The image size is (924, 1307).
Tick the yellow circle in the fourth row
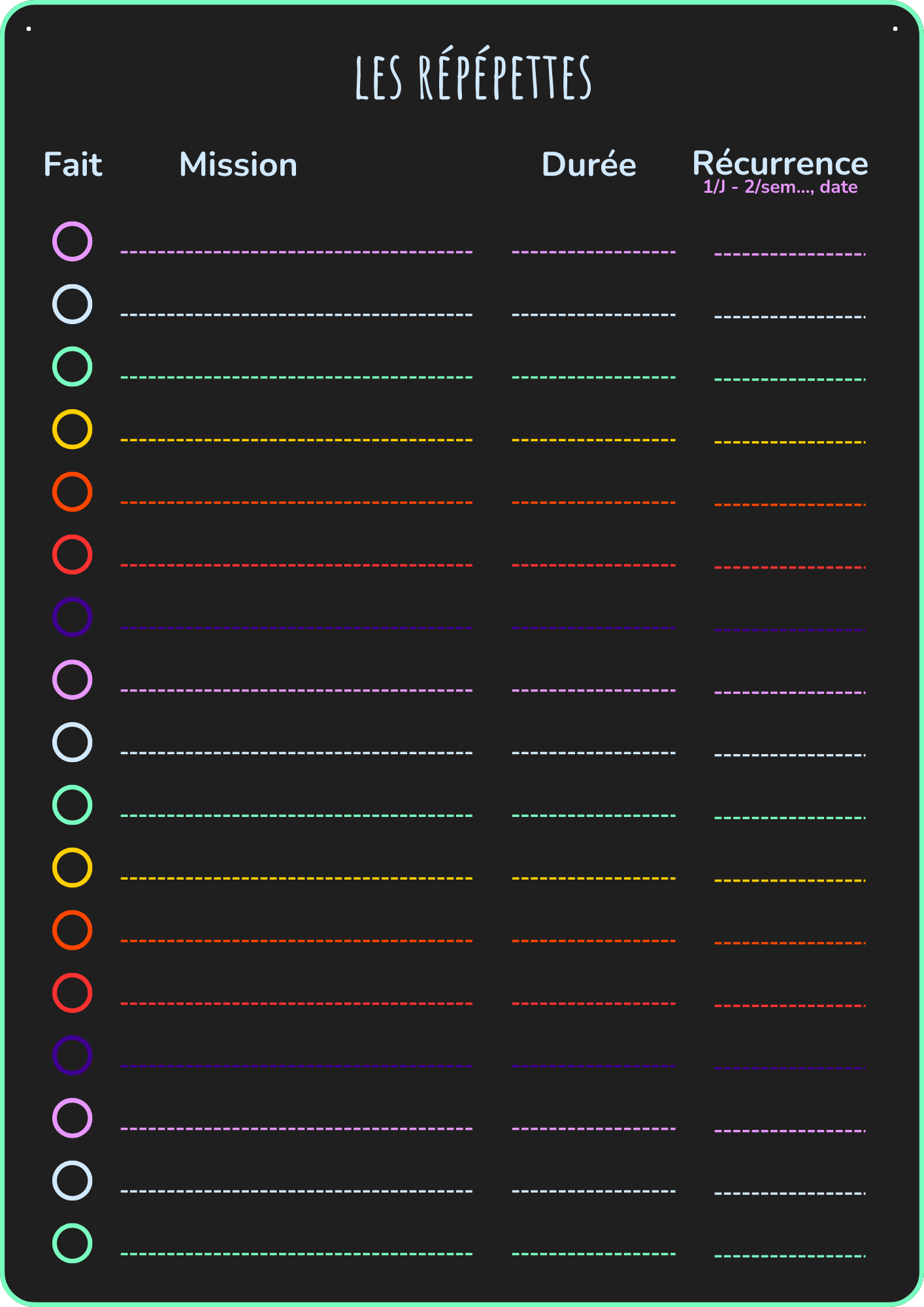(x=72, y=429)
